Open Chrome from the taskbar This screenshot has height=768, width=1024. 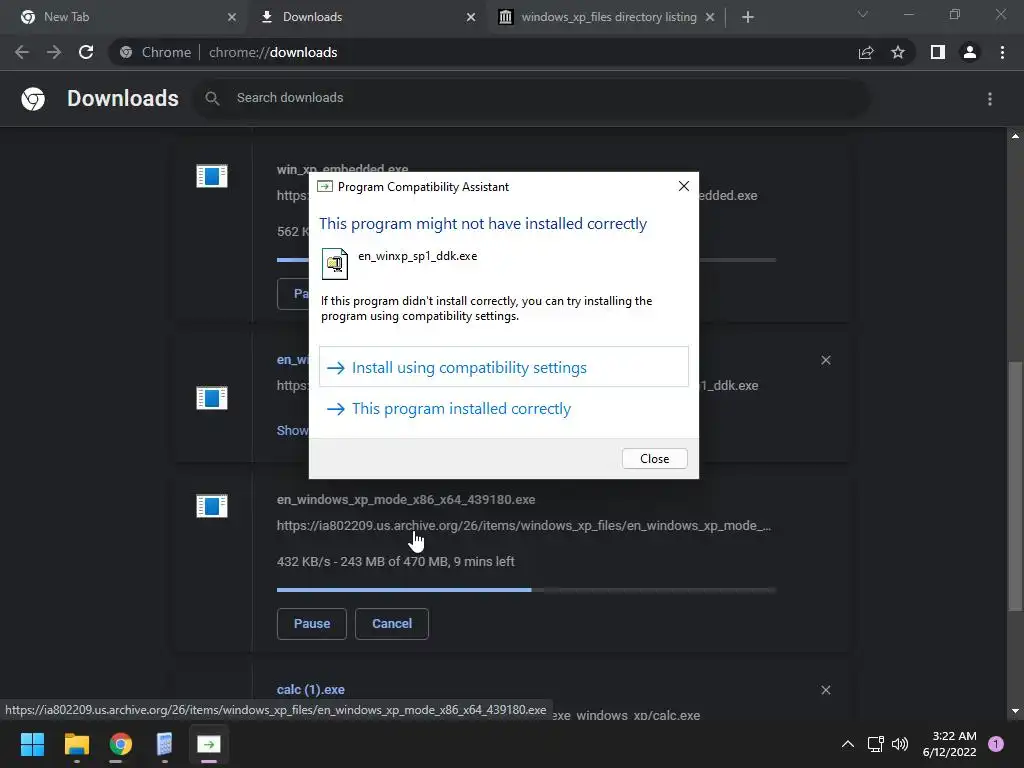tap(121, 744)
